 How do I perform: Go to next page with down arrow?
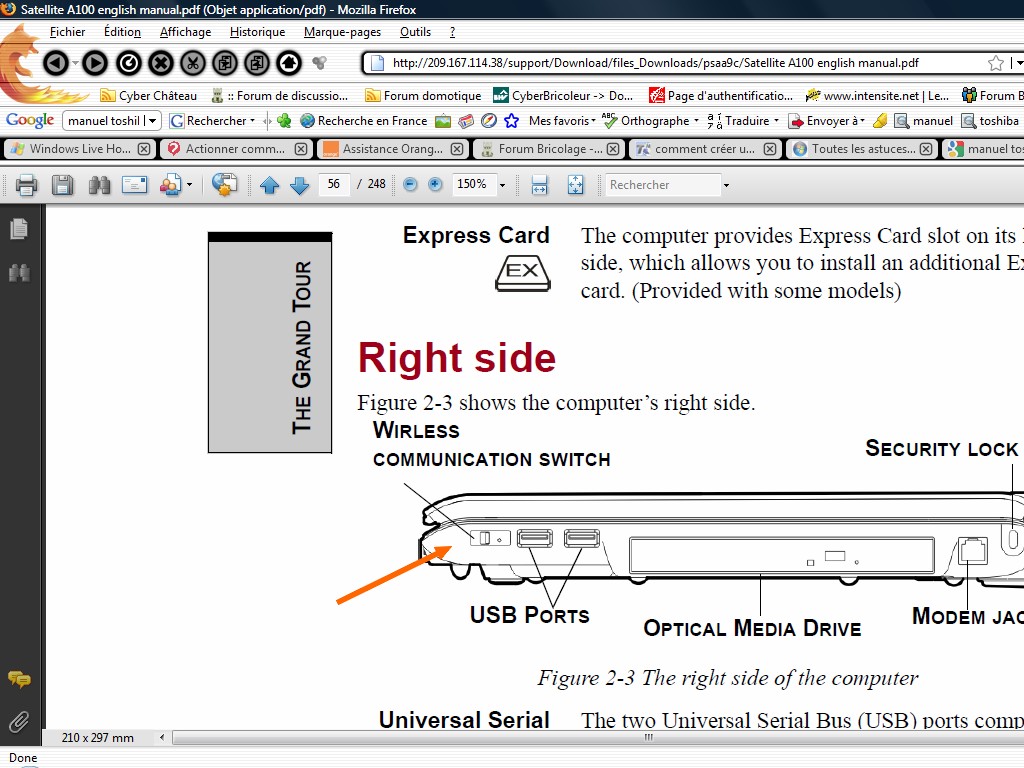click(299, 185)
